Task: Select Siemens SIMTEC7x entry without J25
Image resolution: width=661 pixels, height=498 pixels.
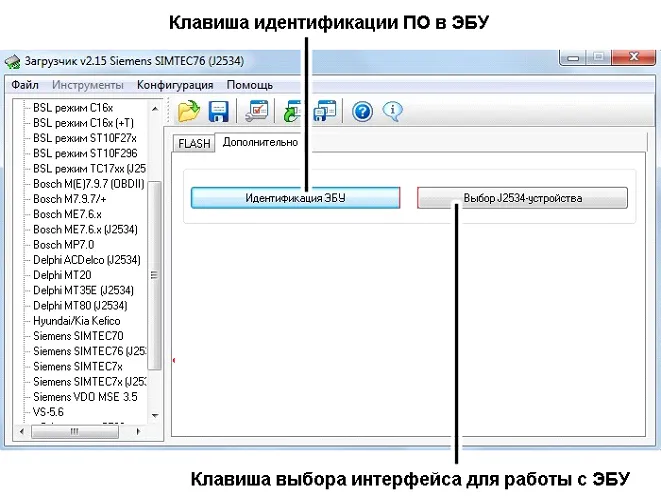Action: 78,366
